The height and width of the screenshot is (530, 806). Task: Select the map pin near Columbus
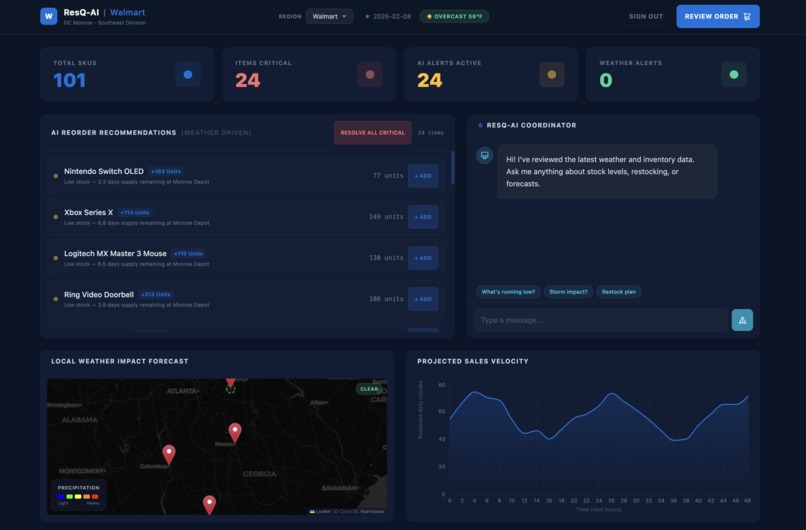169,454
